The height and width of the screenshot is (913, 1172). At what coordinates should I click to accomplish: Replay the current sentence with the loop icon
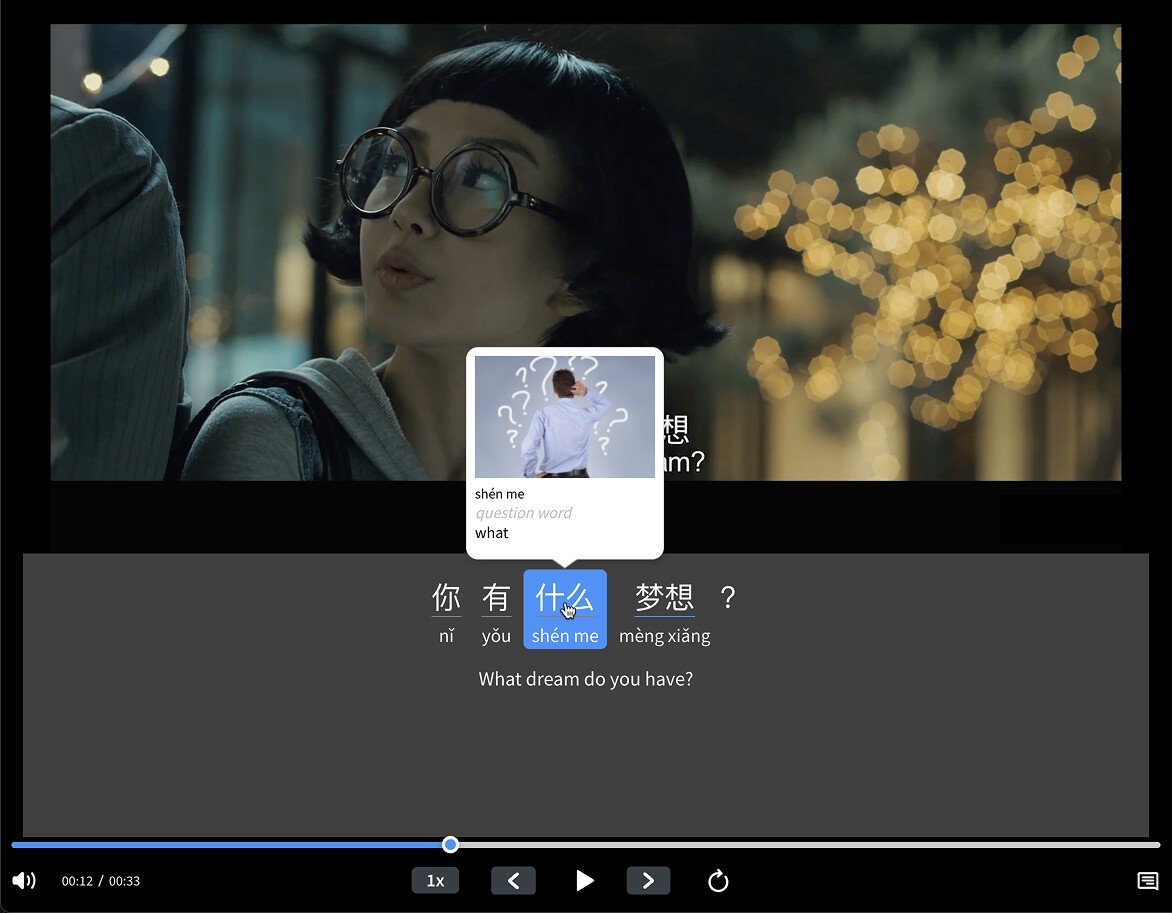click(x=718, y=880)
